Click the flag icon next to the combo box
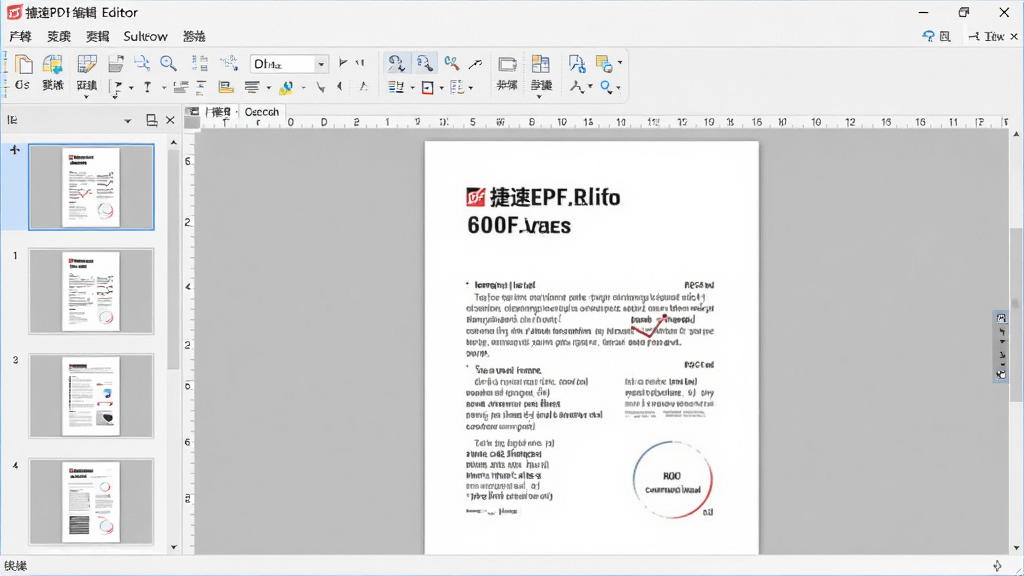Image resolution: width=1024 pixels, height=576 pixels. click(343, 63)
